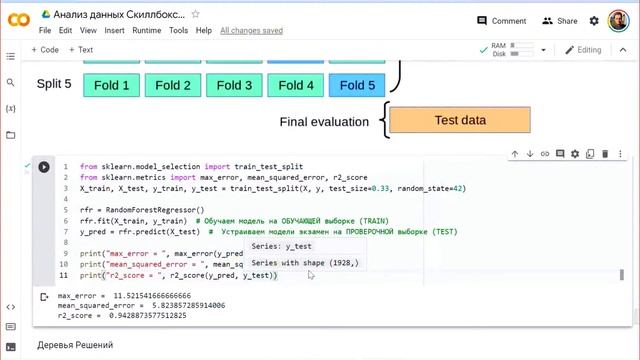This screenshot has width=640, height=360.
Task: Click the Fold 3 box in Split 5
Action: point(234,85)
